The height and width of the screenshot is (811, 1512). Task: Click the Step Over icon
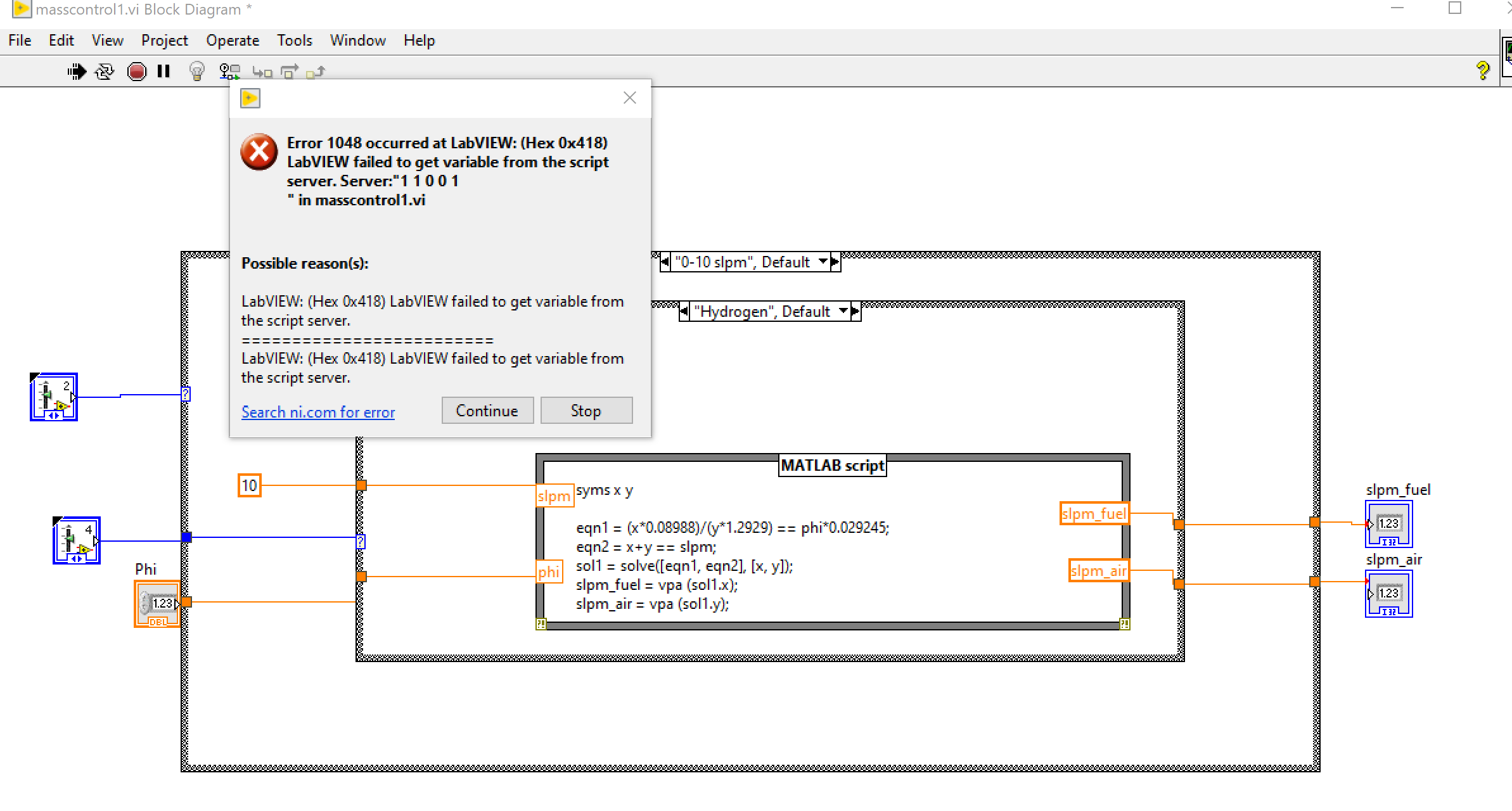(x=290, y=72)
